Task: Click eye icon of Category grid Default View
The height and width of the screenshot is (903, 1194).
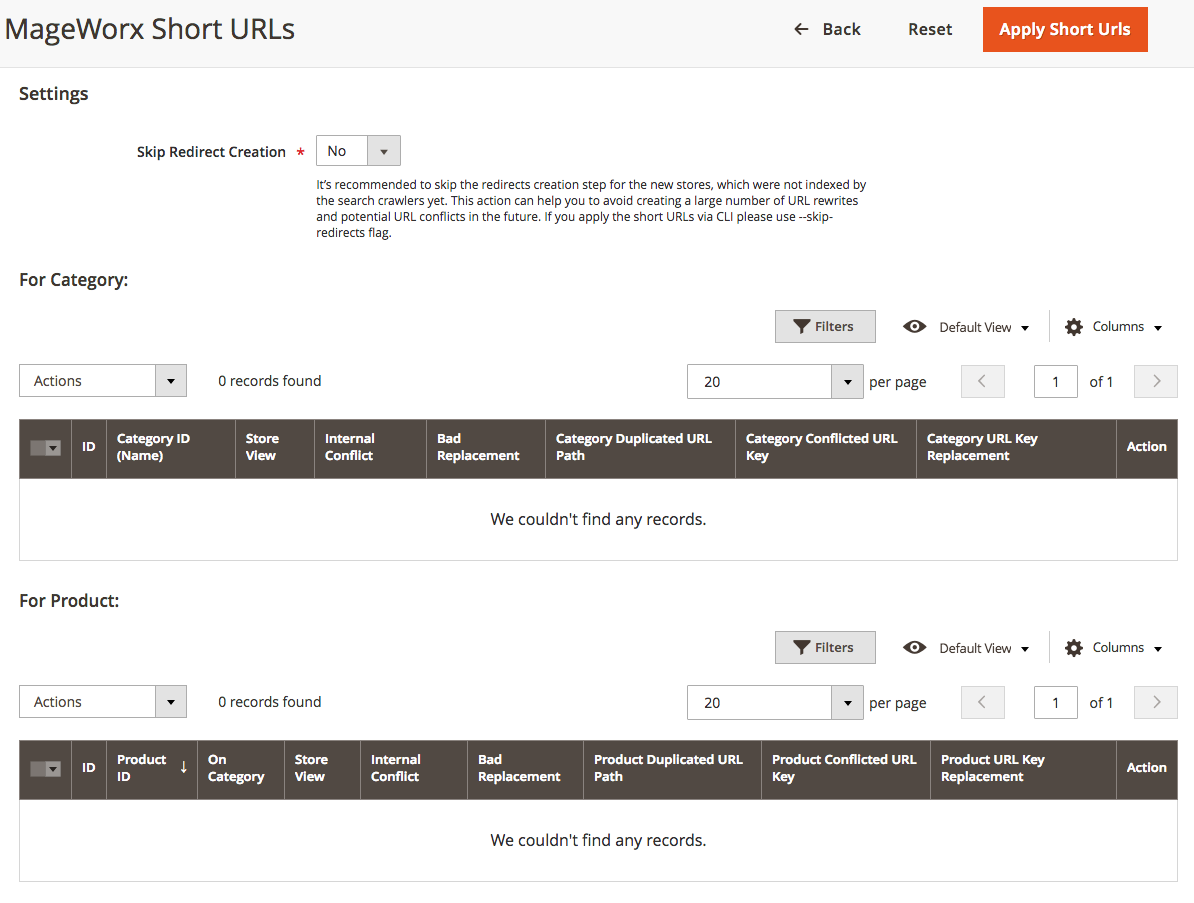Action: point(915,327)
